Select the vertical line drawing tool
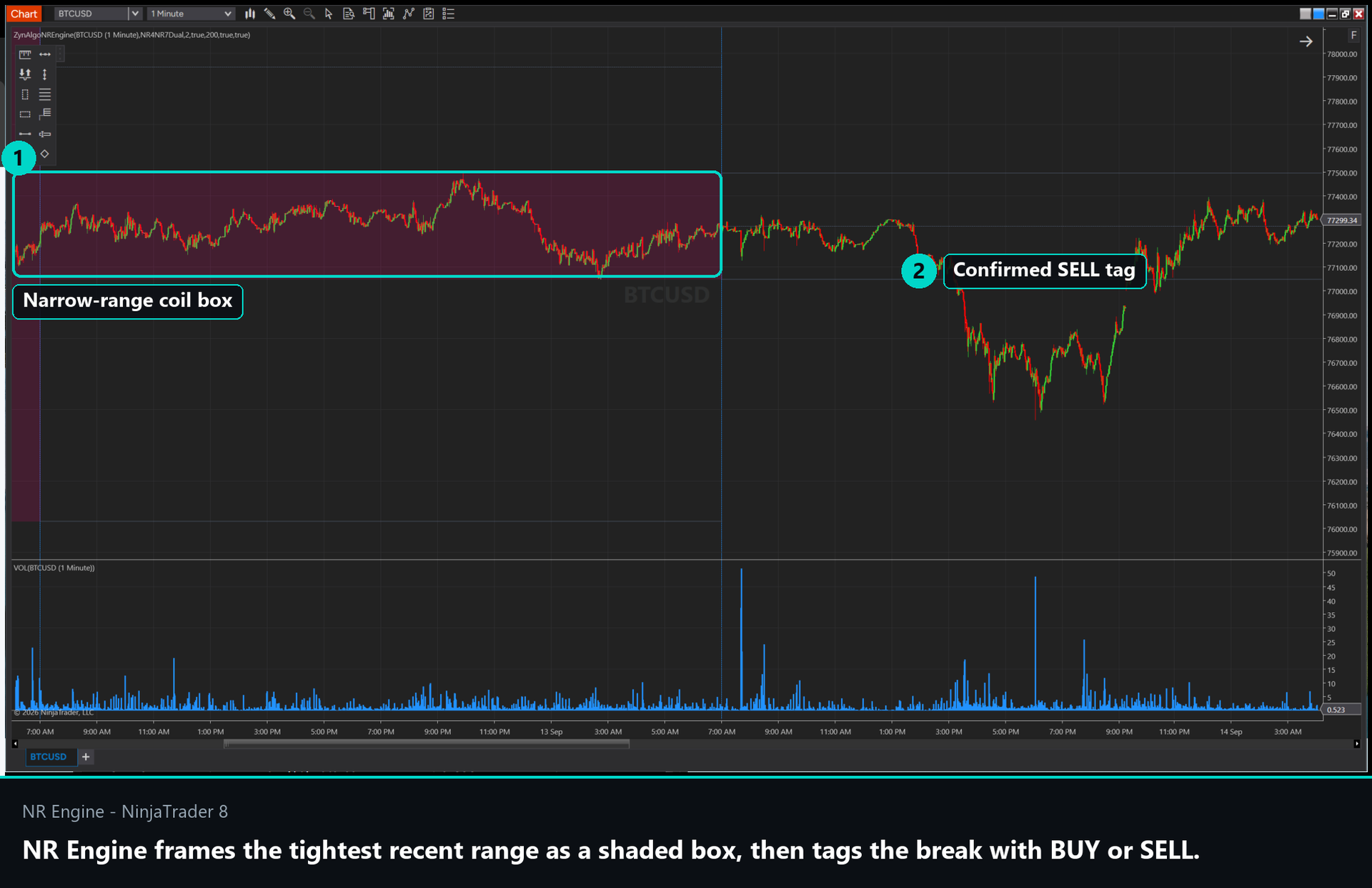 click(45, 74)
